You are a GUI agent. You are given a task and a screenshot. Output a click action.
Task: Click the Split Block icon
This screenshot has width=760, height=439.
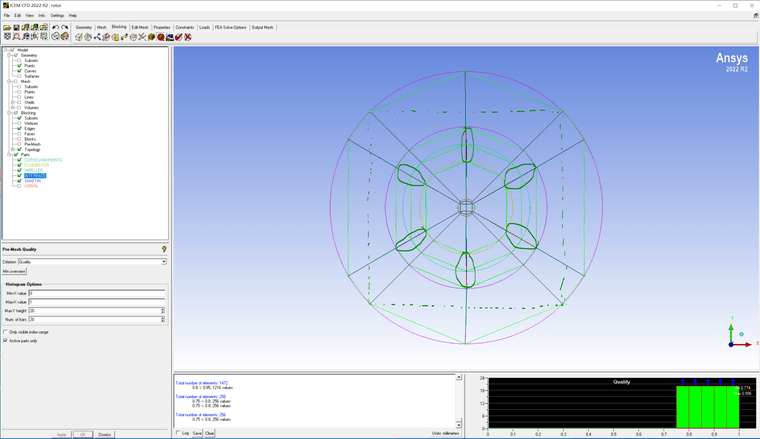[88, 37]
